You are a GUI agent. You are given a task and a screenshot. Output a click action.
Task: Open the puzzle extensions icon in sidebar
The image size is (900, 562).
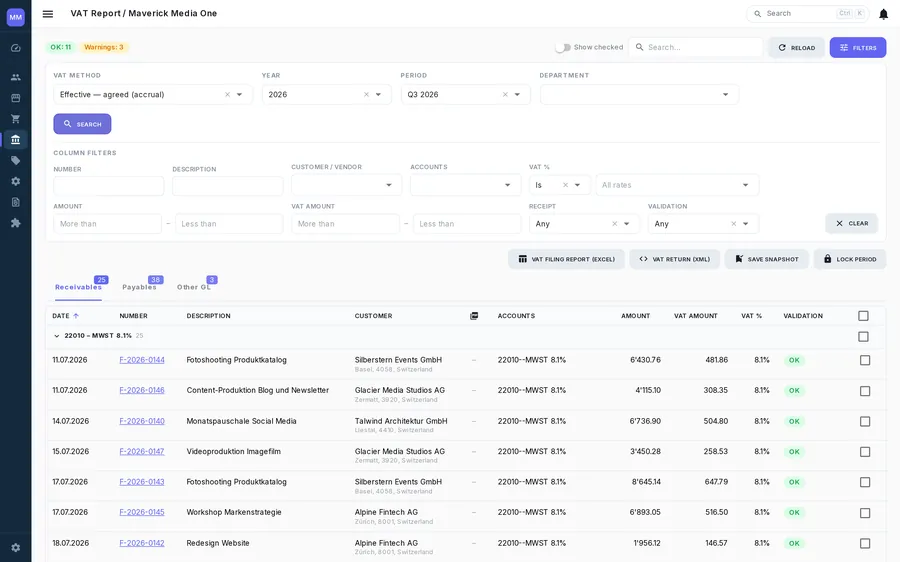(x=15, y=223)
